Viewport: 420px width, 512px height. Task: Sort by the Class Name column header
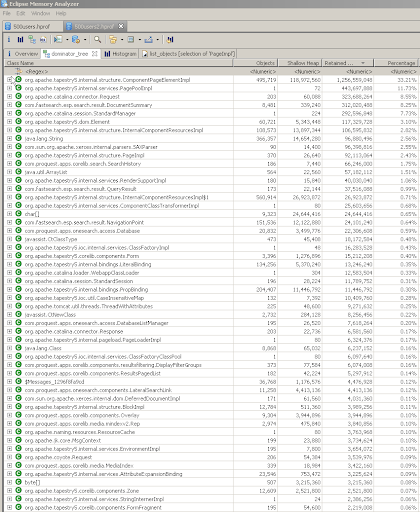pyautogui.click(x=119, y=63)
